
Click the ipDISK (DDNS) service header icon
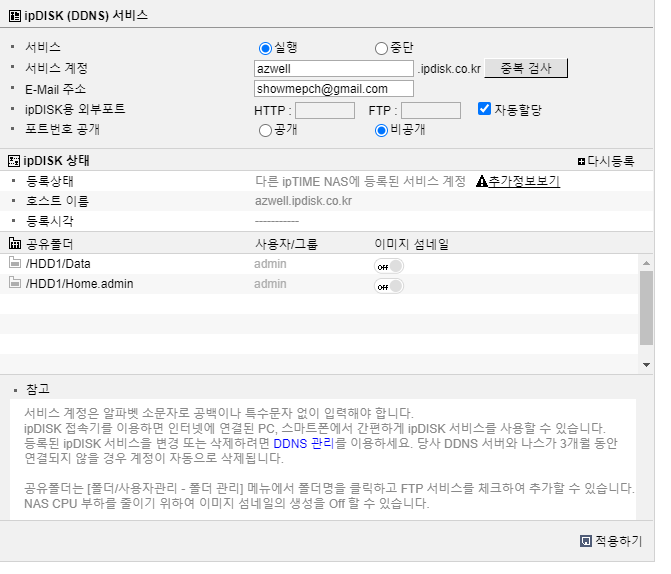(x=15, y=16)
